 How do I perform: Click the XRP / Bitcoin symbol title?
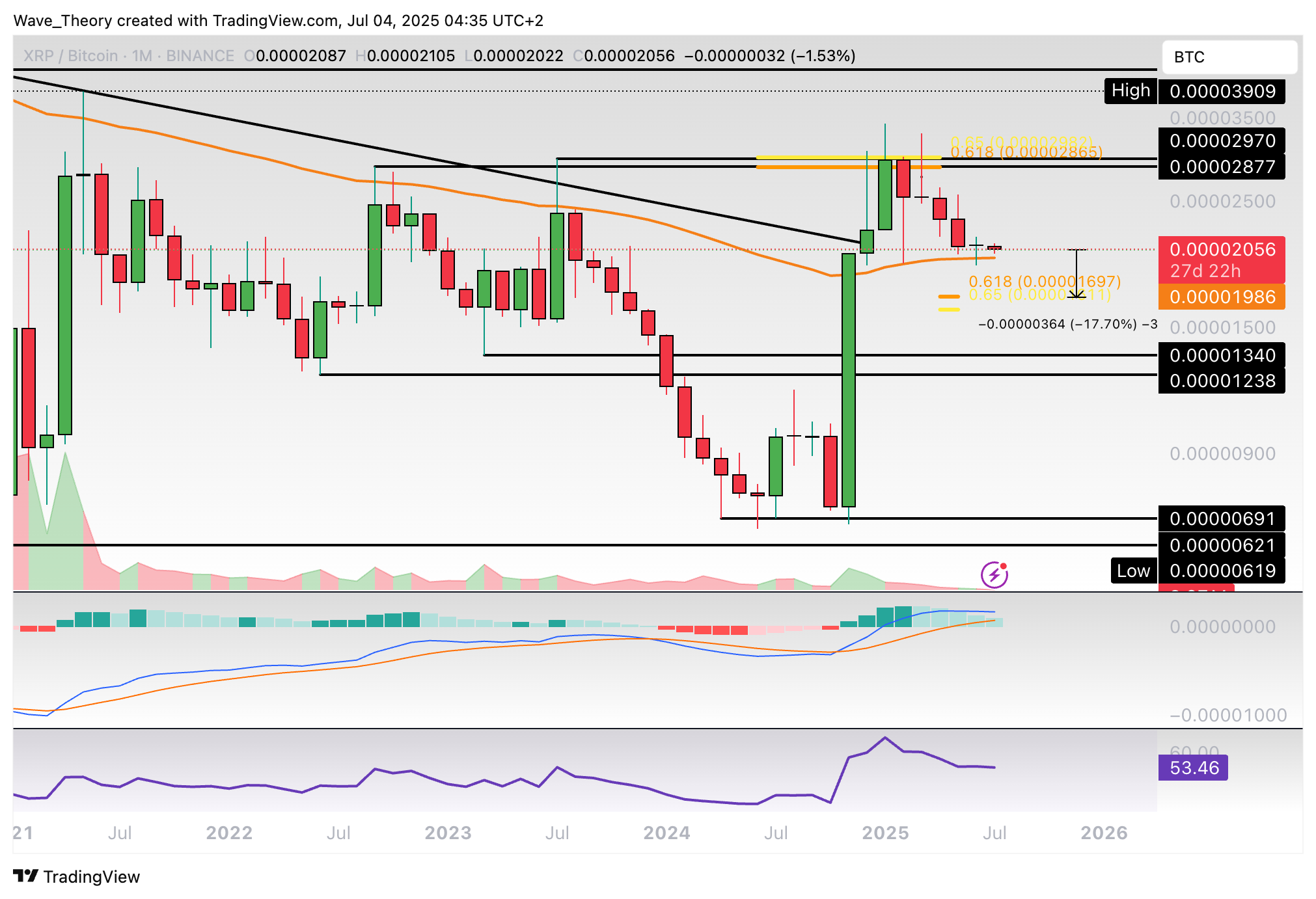pos(71,56)
